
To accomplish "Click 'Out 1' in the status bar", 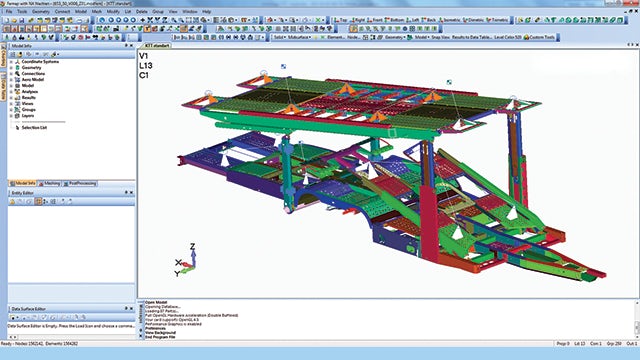I will click(632, 344).
